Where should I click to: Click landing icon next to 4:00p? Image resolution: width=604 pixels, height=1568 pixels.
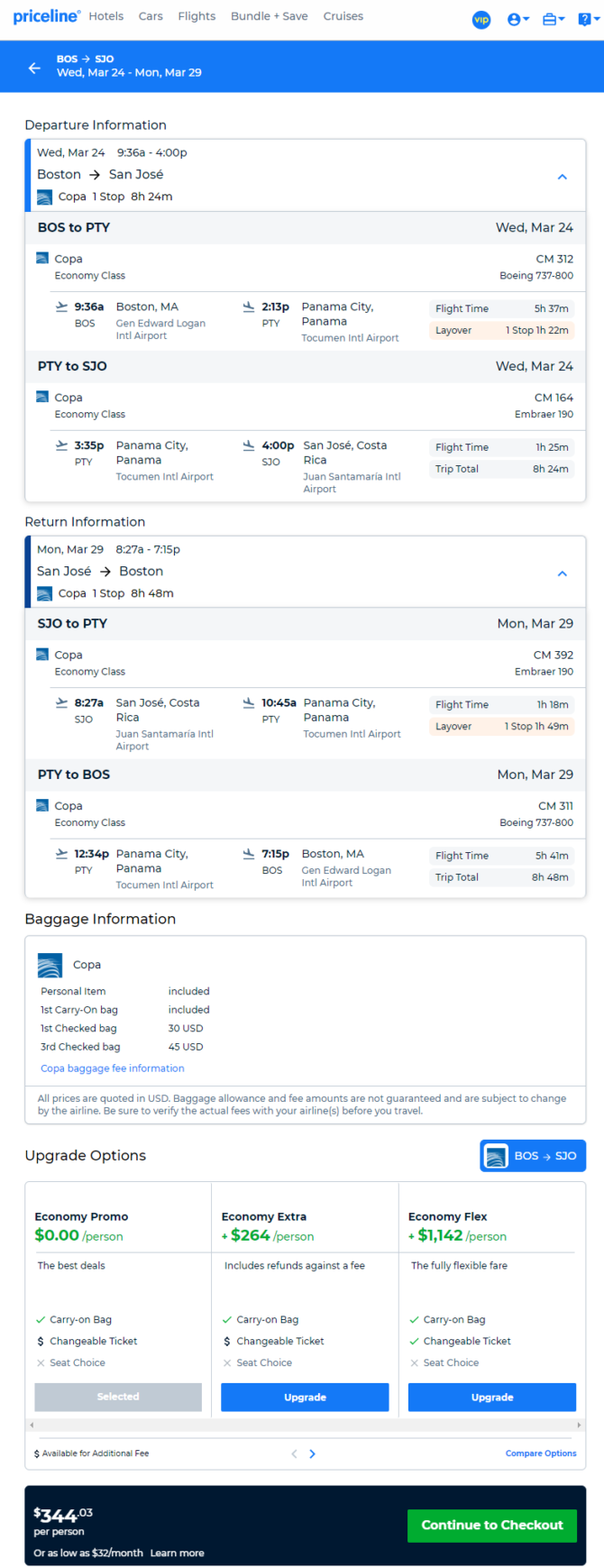[249, 445]
